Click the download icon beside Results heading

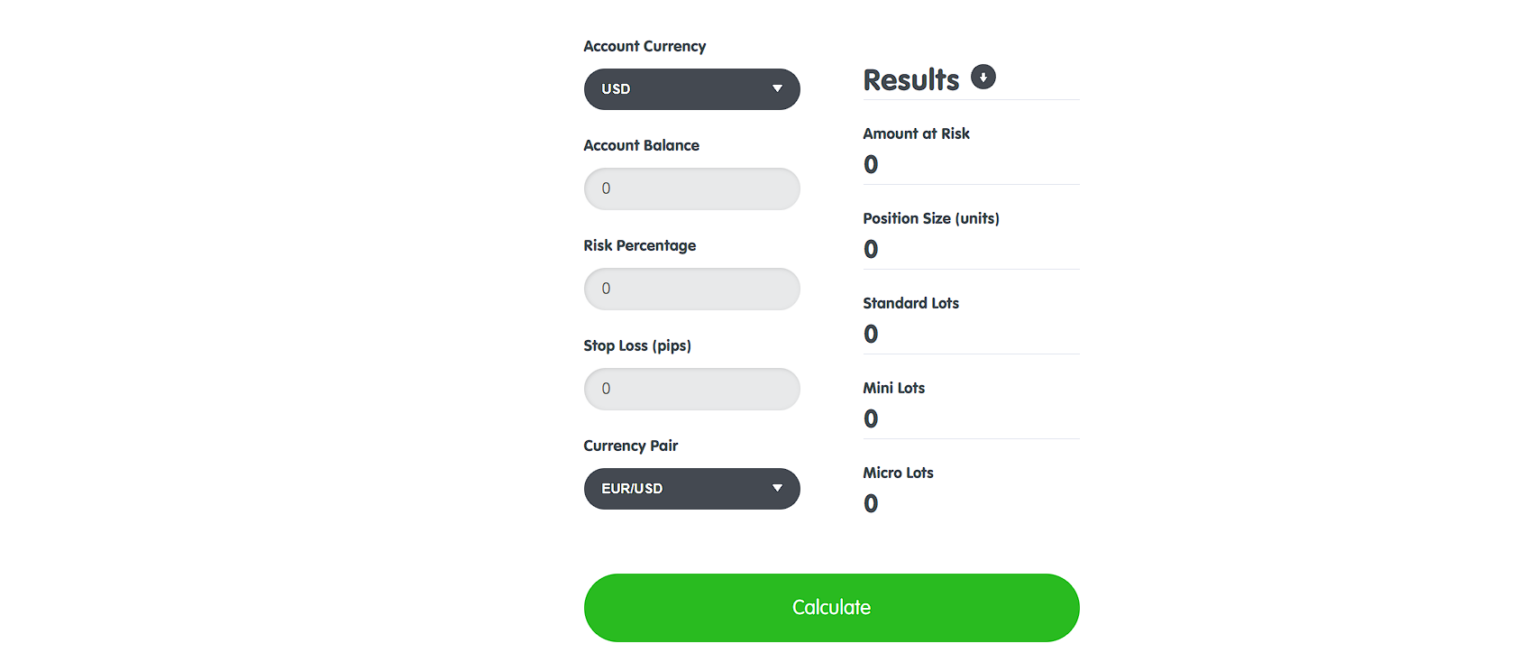(982, 77)
